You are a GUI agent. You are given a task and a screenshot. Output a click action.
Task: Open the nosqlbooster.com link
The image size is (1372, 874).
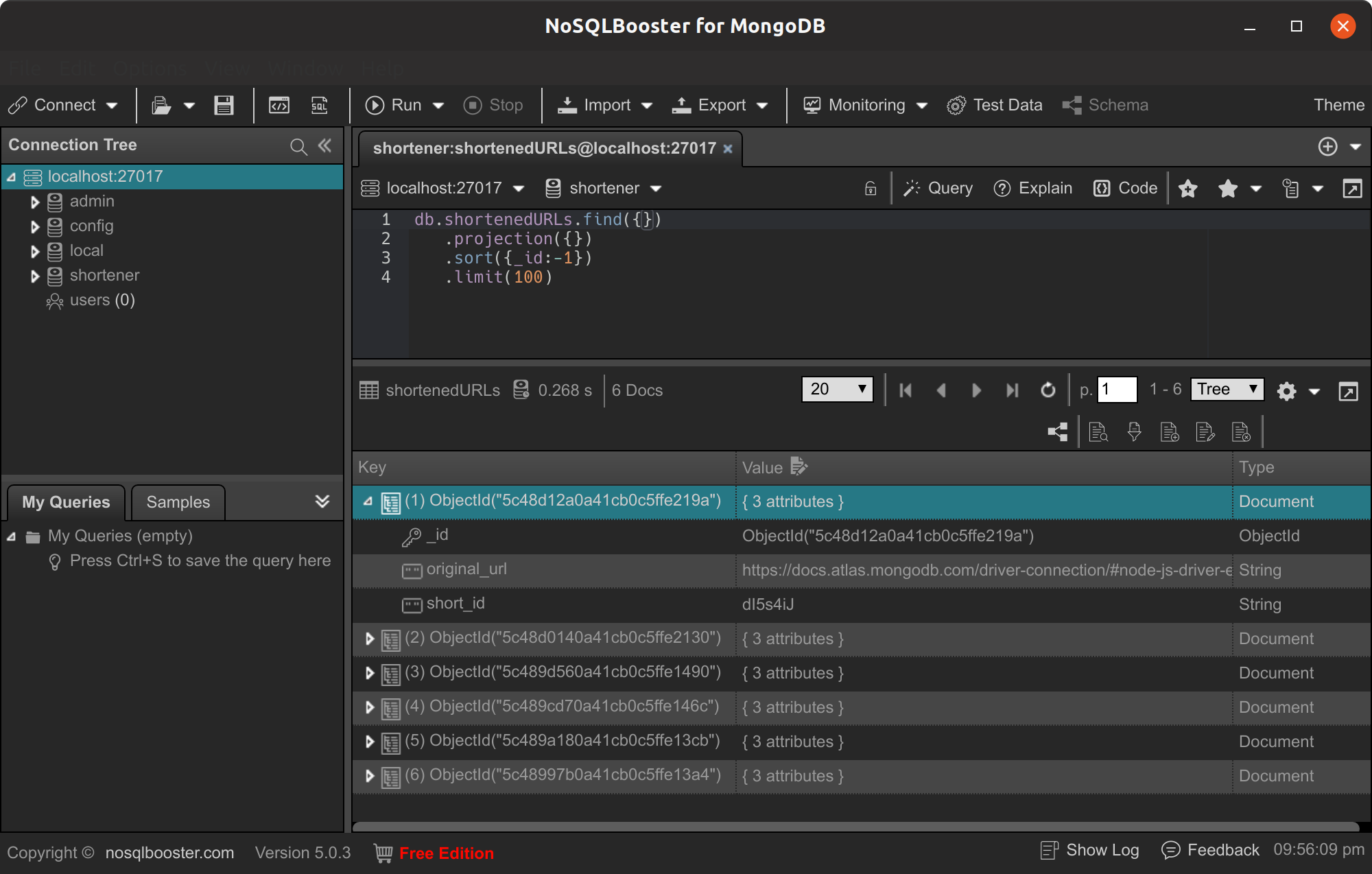point(169,853)
